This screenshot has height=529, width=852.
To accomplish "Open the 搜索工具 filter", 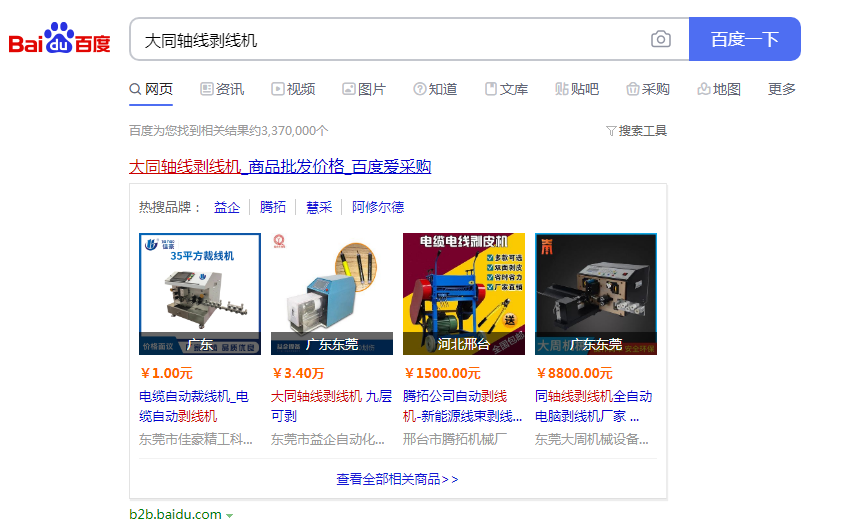I will (x=636, y=131).
